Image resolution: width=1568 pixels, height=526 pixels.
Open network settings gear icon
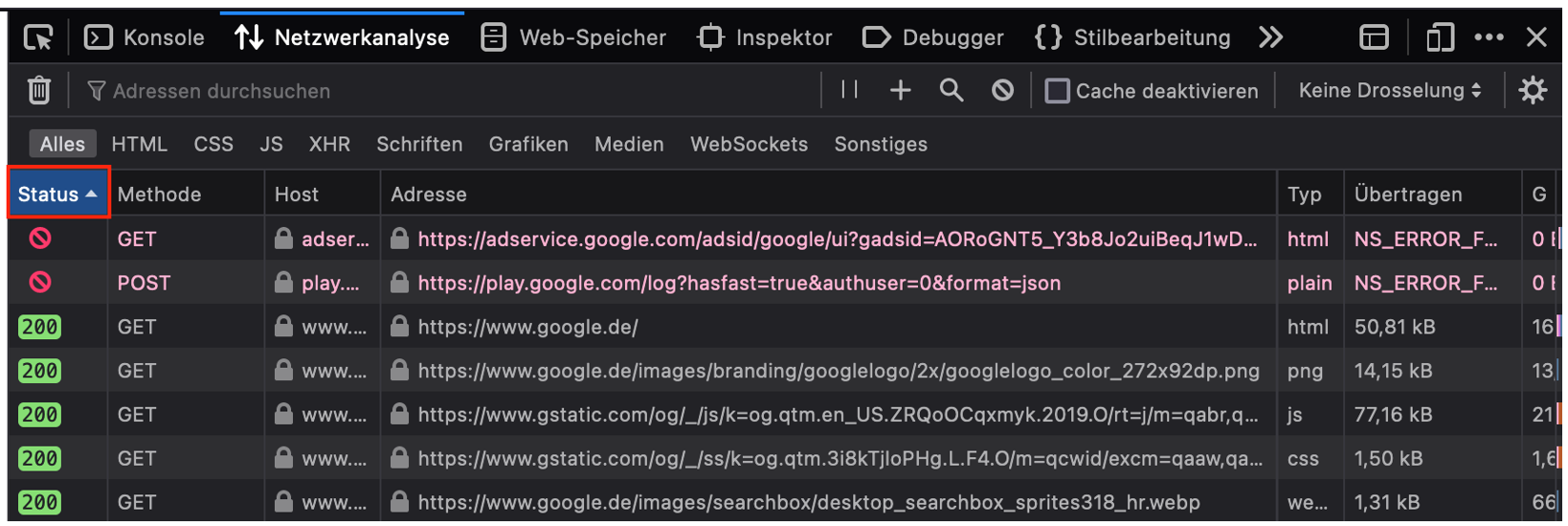[x=1533, y=90]
